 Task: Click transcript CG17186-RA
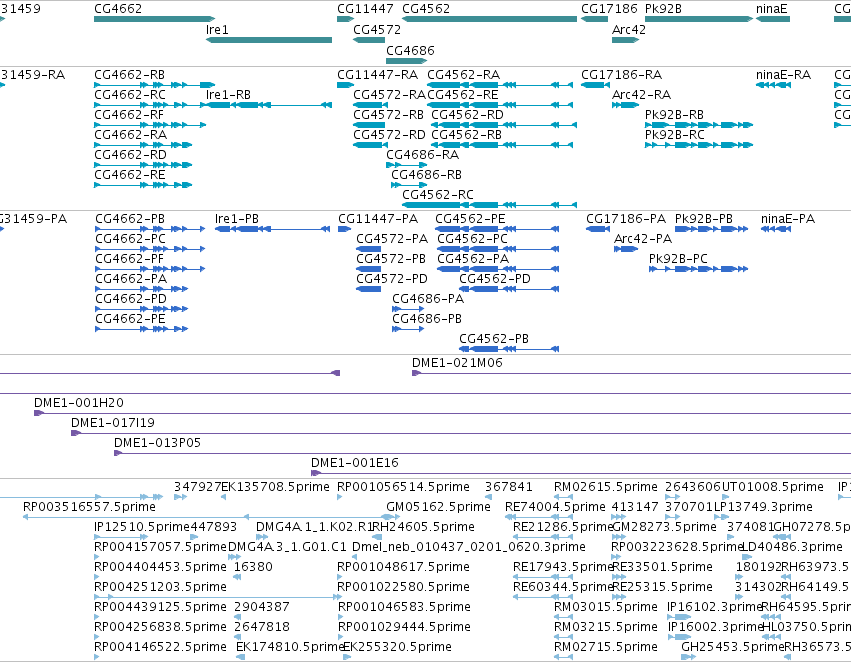click(622, 75)
